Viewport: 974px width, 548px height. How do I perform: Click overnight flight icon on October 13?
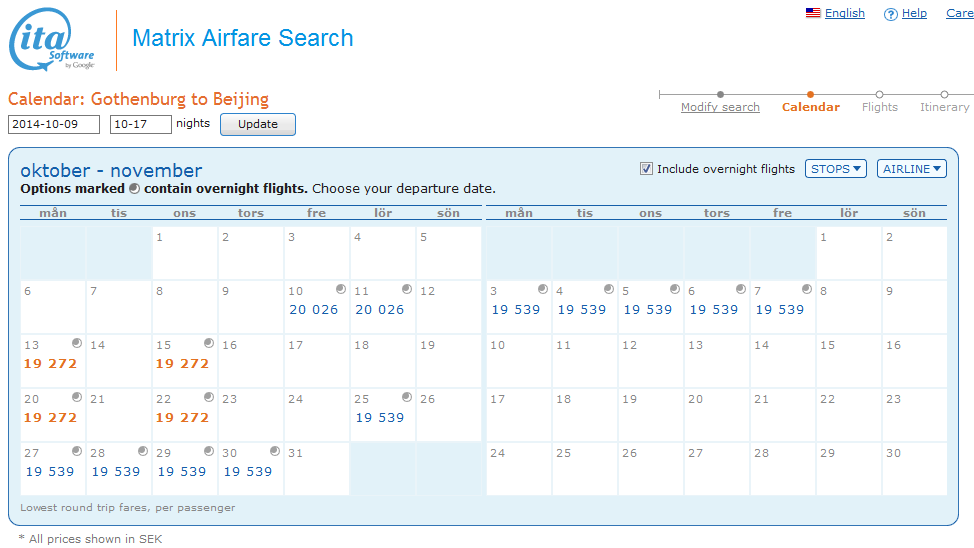click(76, 343)
